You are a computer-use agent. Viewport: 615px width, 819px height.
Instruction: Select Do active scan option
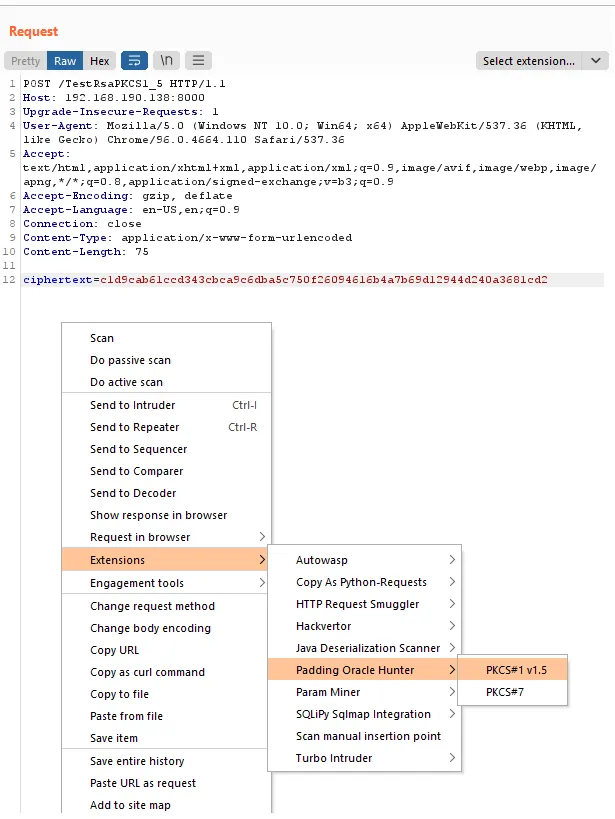[126, 382]
